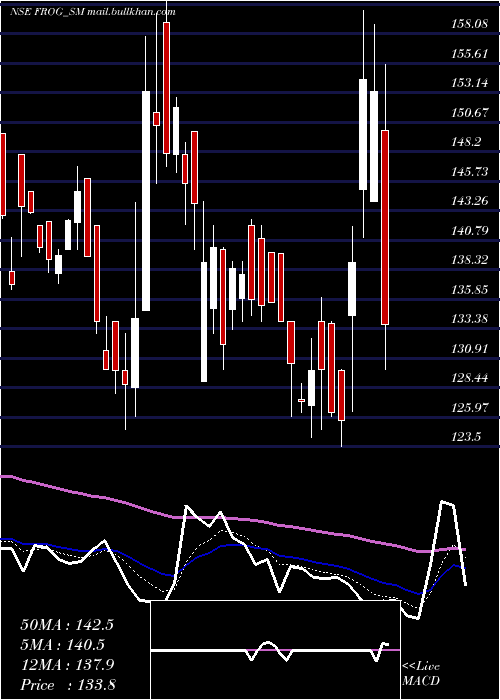
Task: Click the 150.67 price axis label
Action: click(469, 112)
